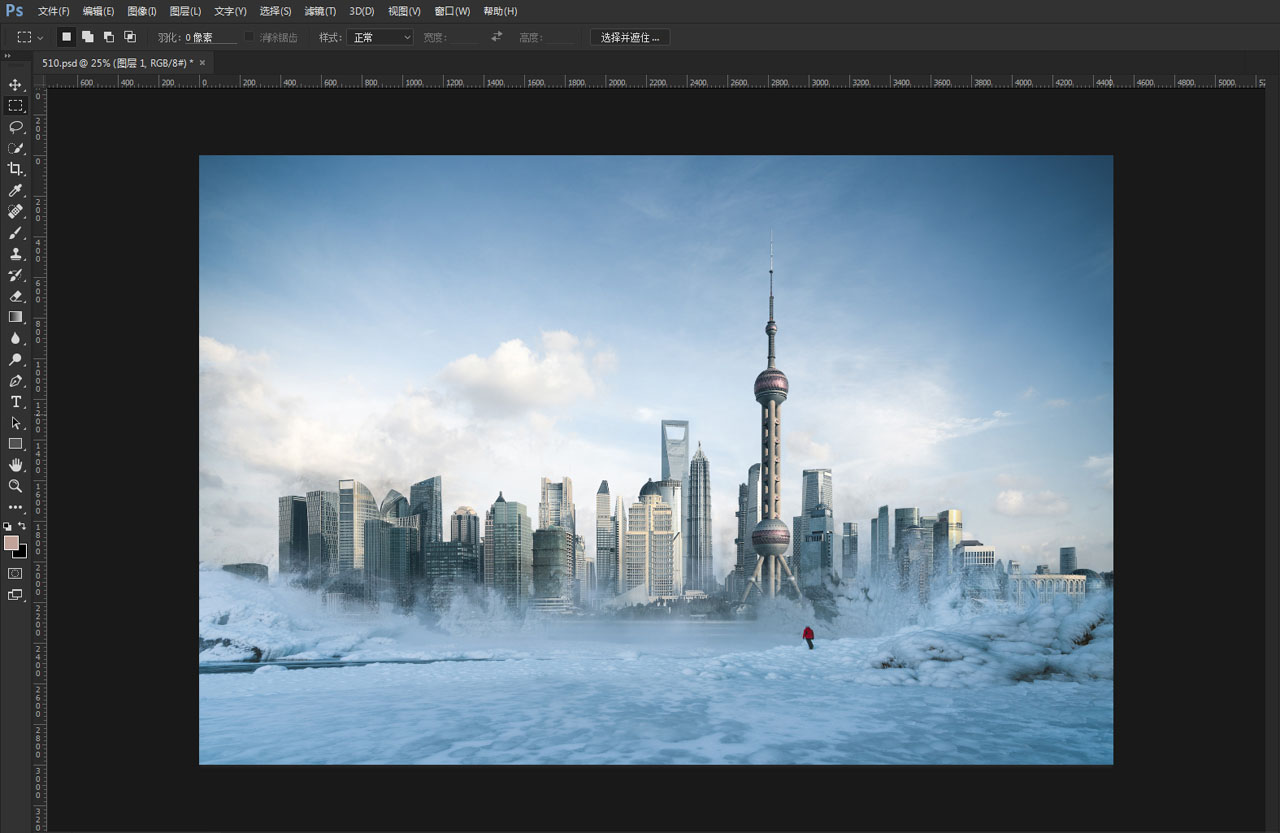Toggle the 消除锯齿 anti-alias checkbox
Image resolution: width=1280 pixels, height=833 pixels.
249,37
